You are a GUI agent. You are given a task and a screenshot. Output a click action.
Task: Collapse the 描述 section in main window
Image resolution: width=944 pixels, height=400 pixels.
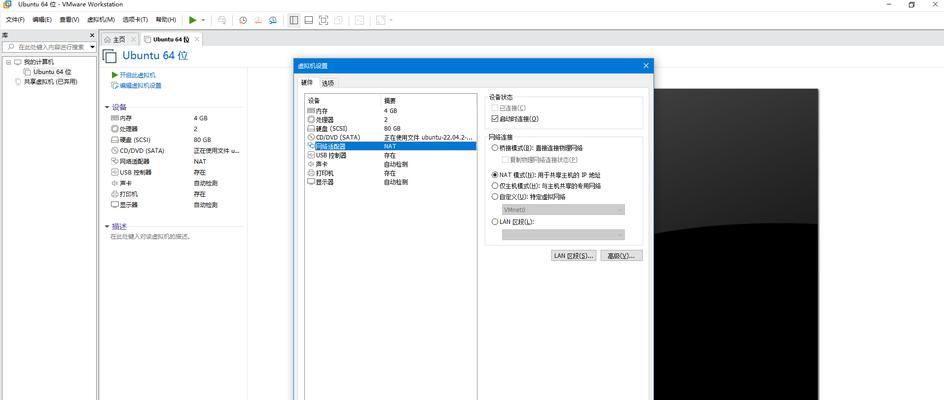[x=107, y=227]
